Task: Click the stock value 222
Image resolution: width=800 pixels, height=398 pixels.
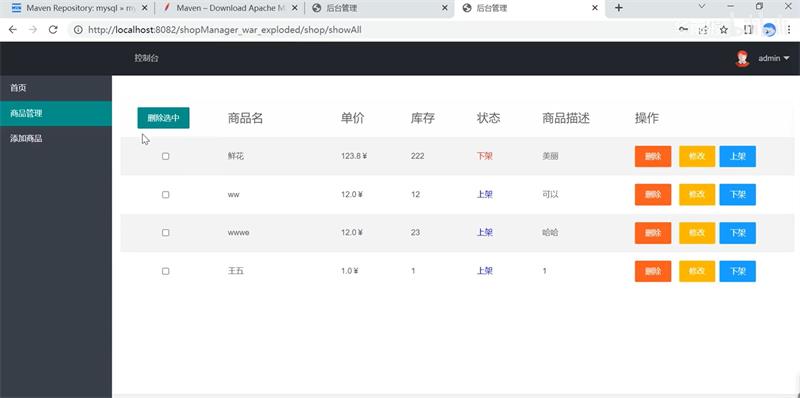Action: [x=417, y=156]
